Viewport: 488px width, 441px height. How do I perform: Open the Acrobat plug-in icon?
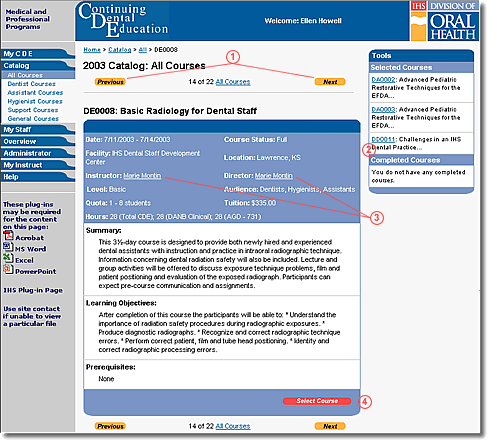click(x=8, y=236)
